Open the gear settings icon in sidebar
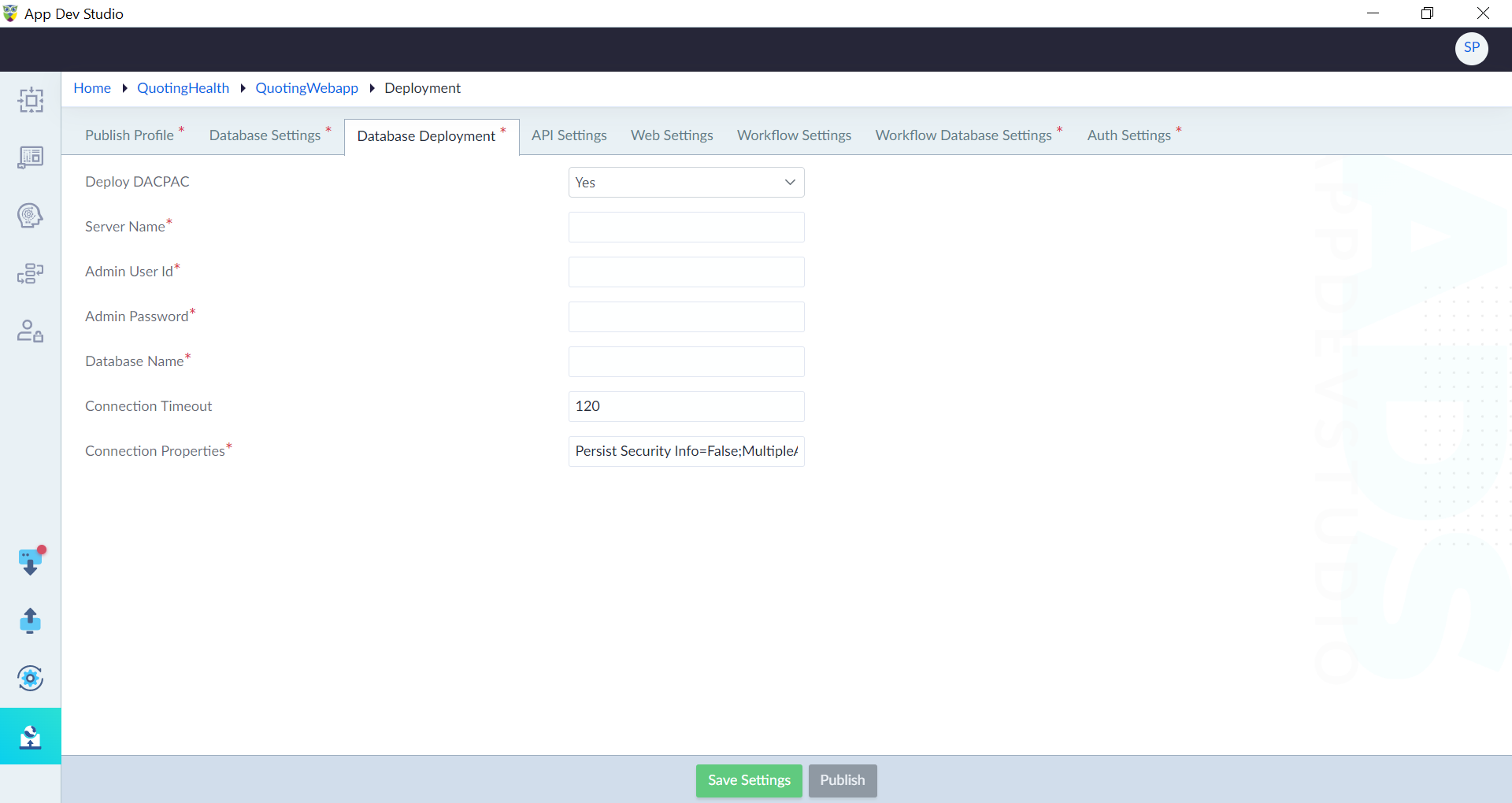The height and width of the screenshot is (803, 1512). (x=31, y=678)
